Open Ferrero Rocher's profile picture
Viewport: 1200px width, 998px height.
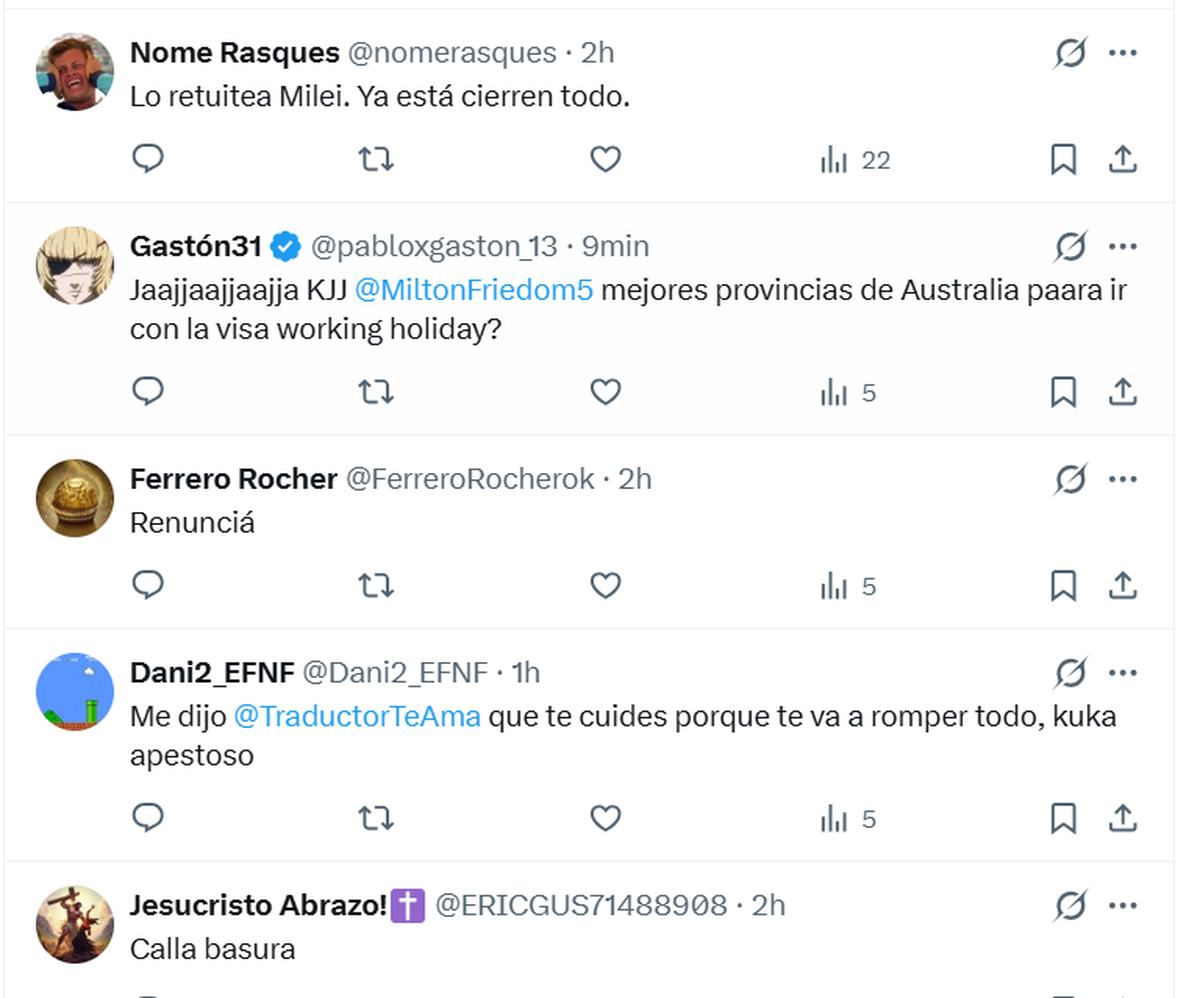(x=75, y=498)
